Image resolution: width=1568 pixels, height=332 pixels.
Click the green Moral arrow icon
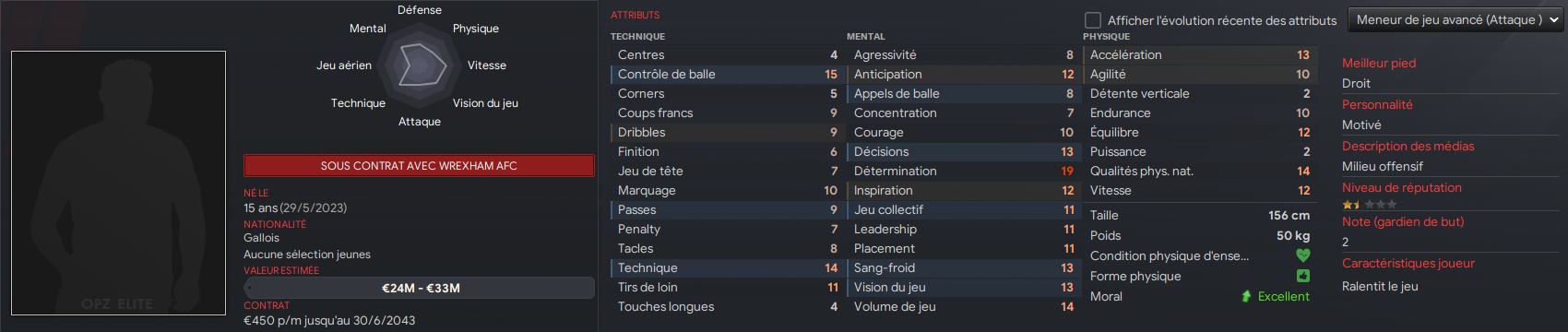[x=1247, y=296]
